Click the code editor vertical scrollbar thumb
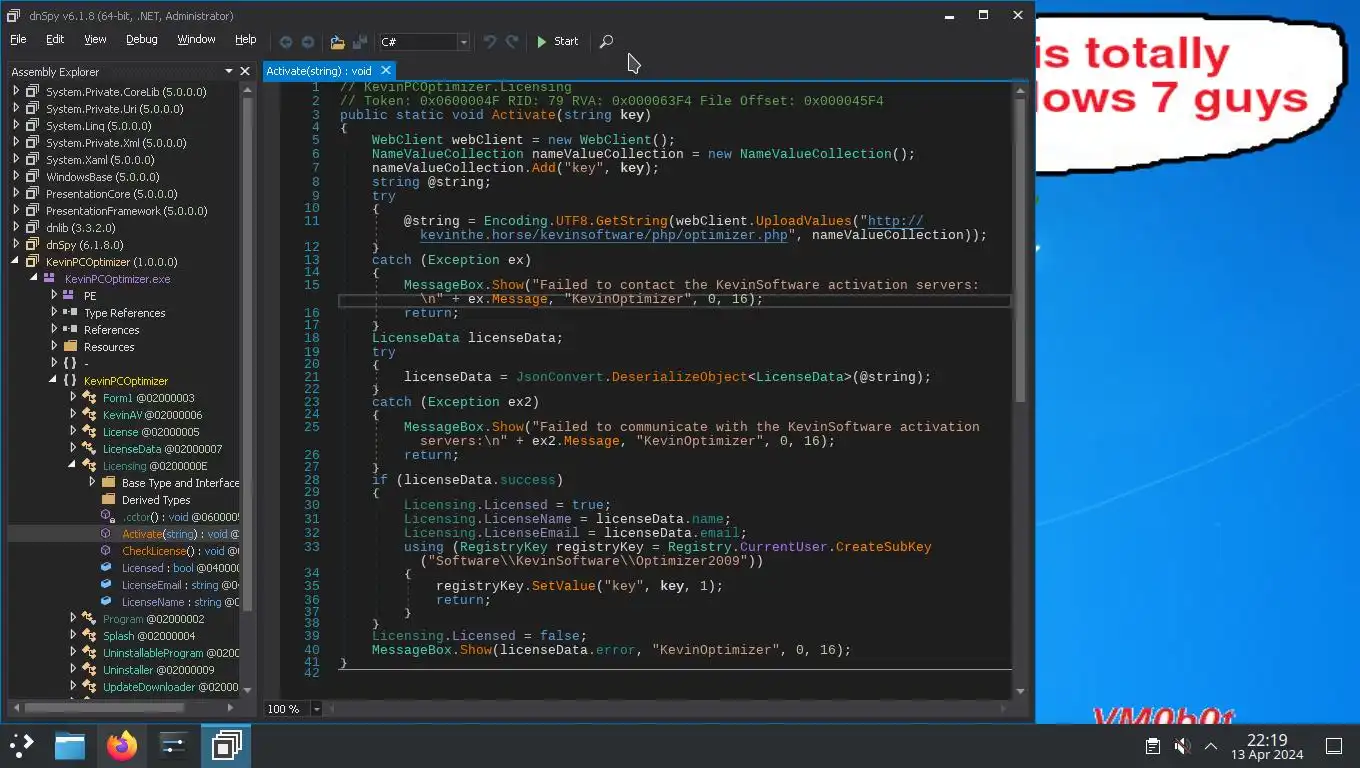This screenshot has width=1360, height=768. pyautogui.click(x=1020, y=250)
